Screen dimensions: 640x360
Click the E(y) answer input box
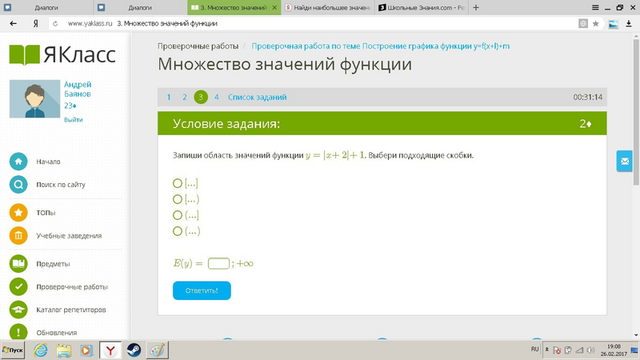pos(218,264)
